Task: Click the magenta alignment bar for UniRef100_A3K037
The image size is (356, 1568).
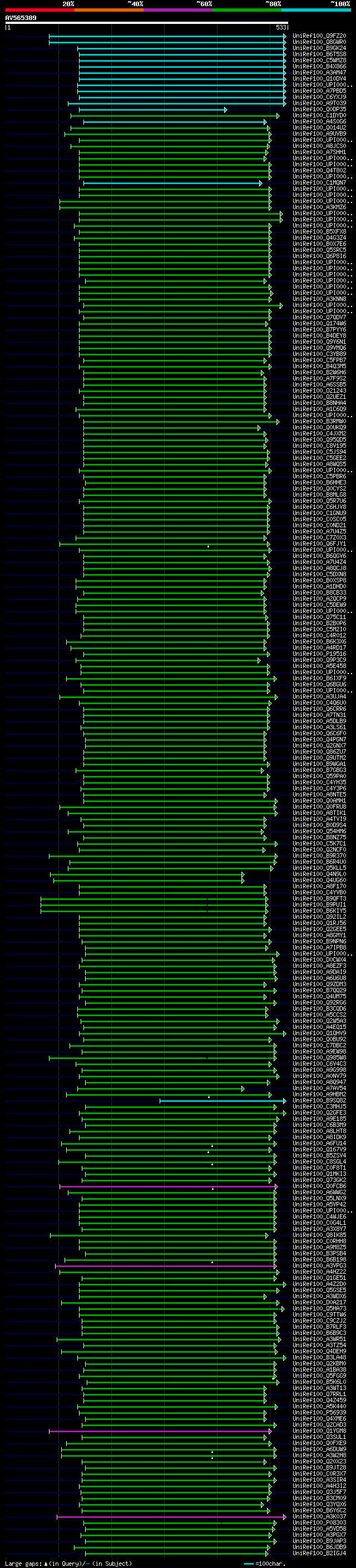Action: pyautogui.click(x=172, y=1516)
